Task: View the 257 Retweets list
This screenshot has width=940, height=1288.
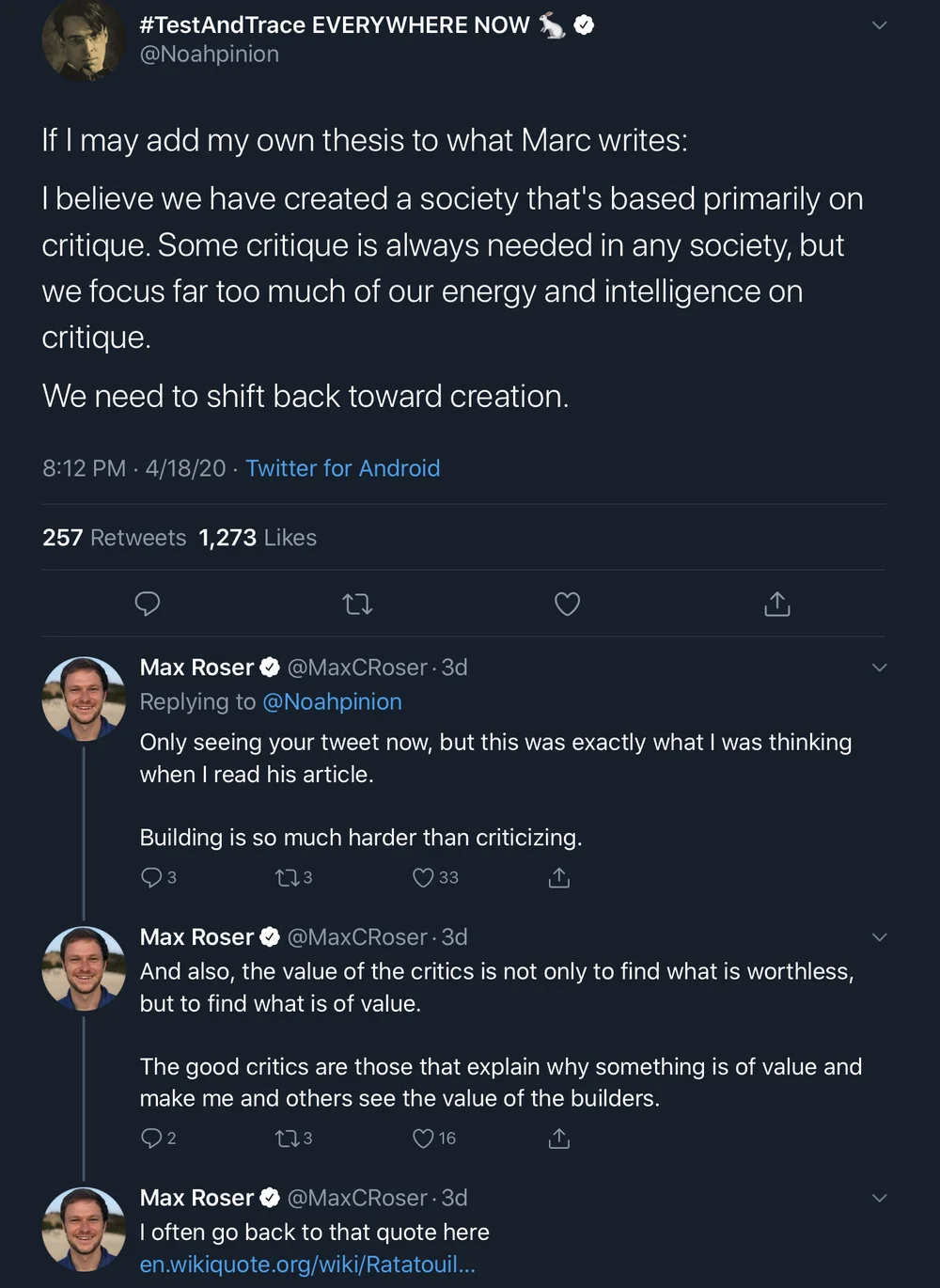Action: pyautogui.click(x=114, y=538)
